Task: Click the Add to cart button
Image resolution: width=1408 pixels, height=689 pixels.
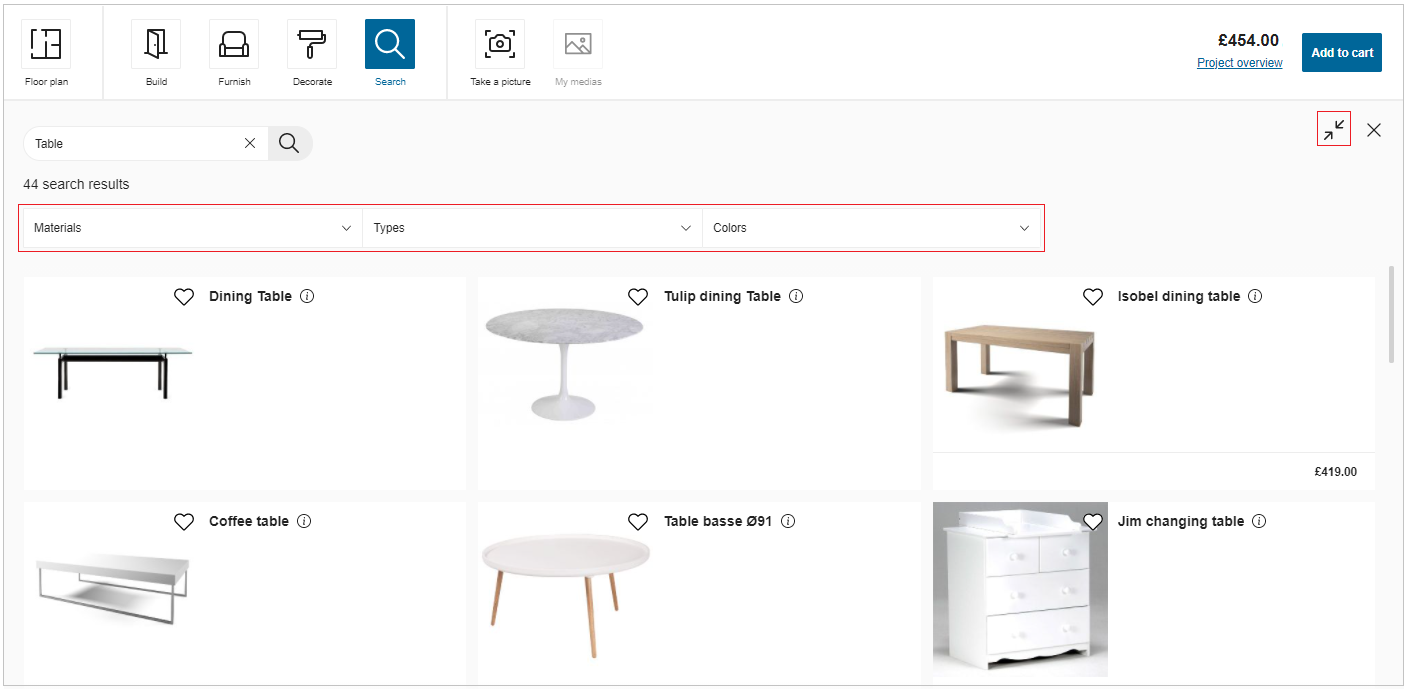Action: (1341, 53)
